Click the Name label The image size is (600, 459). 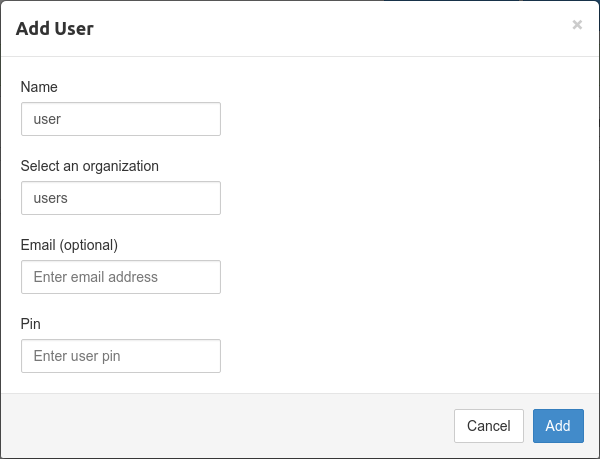coord(39,87)
